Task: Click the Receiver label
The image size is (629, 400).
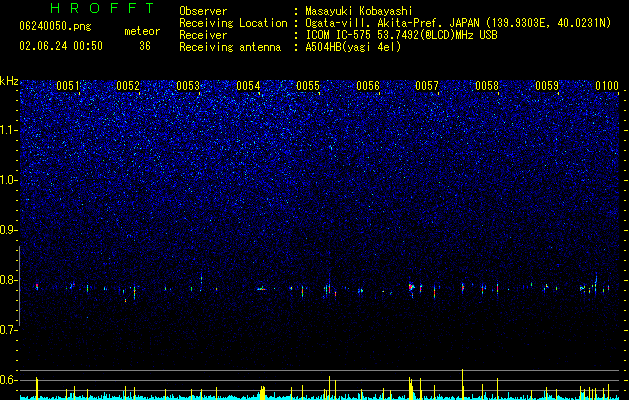Action: click(203, 35)
